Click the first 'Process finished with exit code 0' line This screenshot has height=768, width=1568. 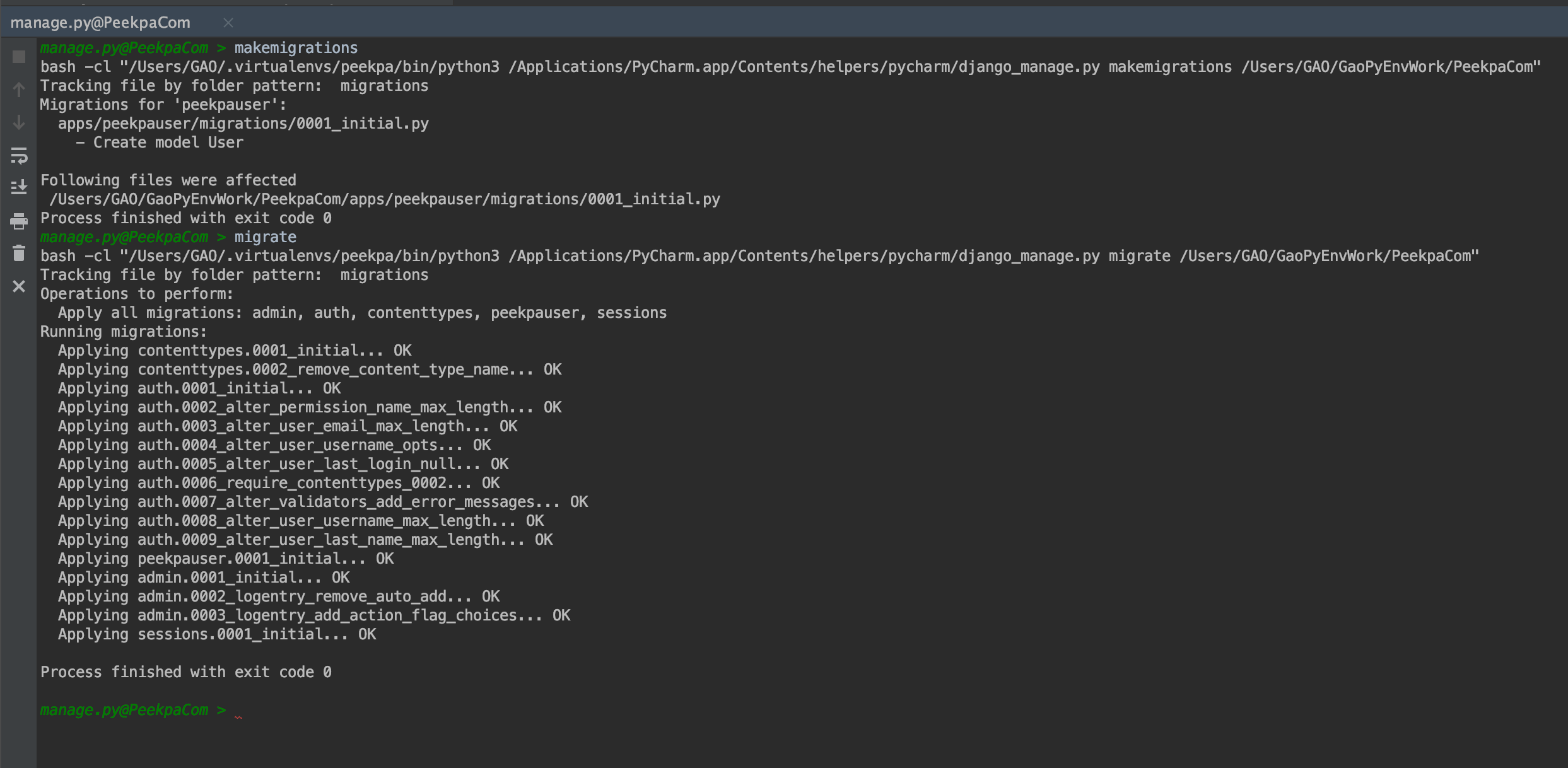(x=185, y=218)
